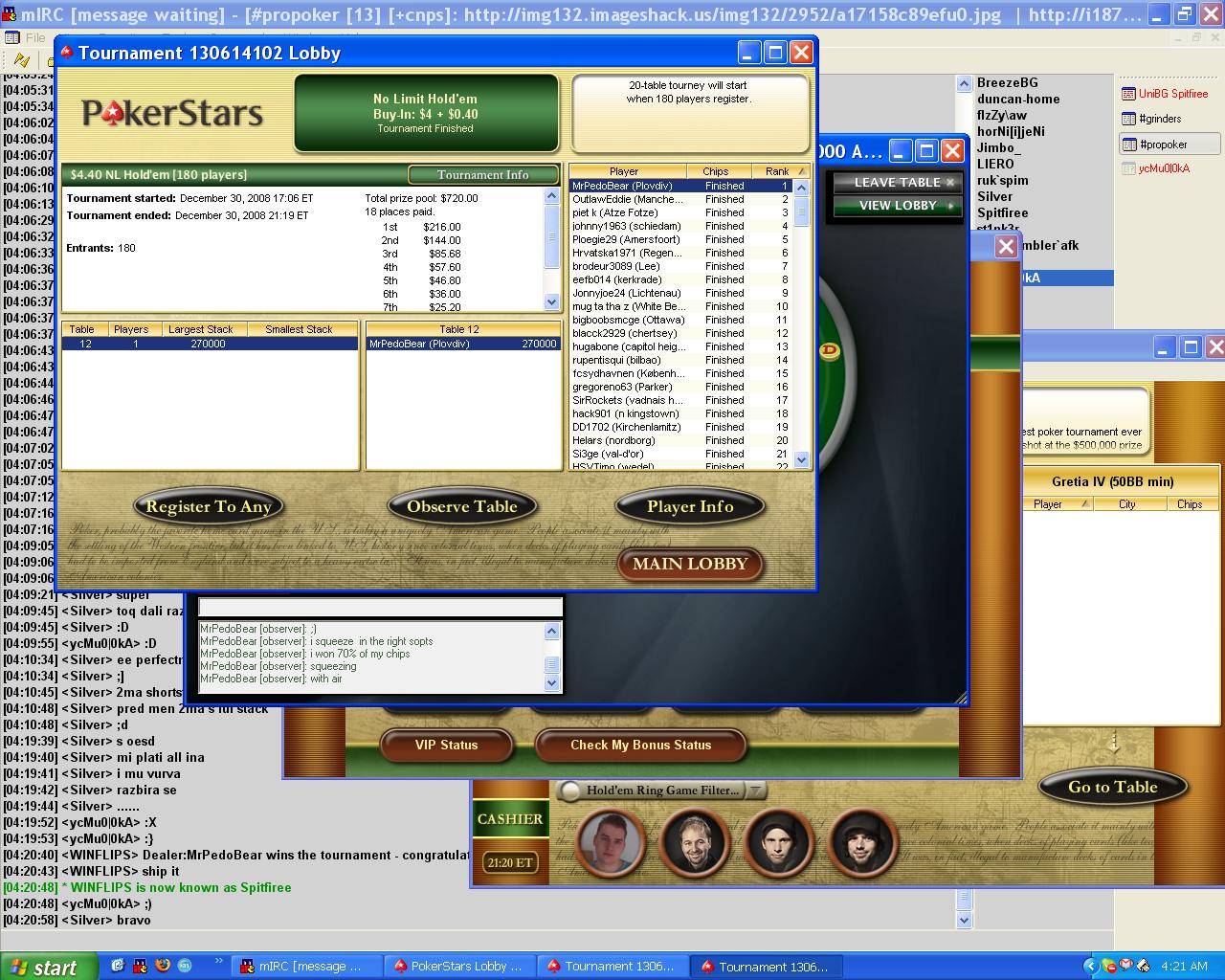The height and width of the screenshot is (980, 1225).
Task: Click the table chat scrollbar down arrow
Action: coord(551,683)
